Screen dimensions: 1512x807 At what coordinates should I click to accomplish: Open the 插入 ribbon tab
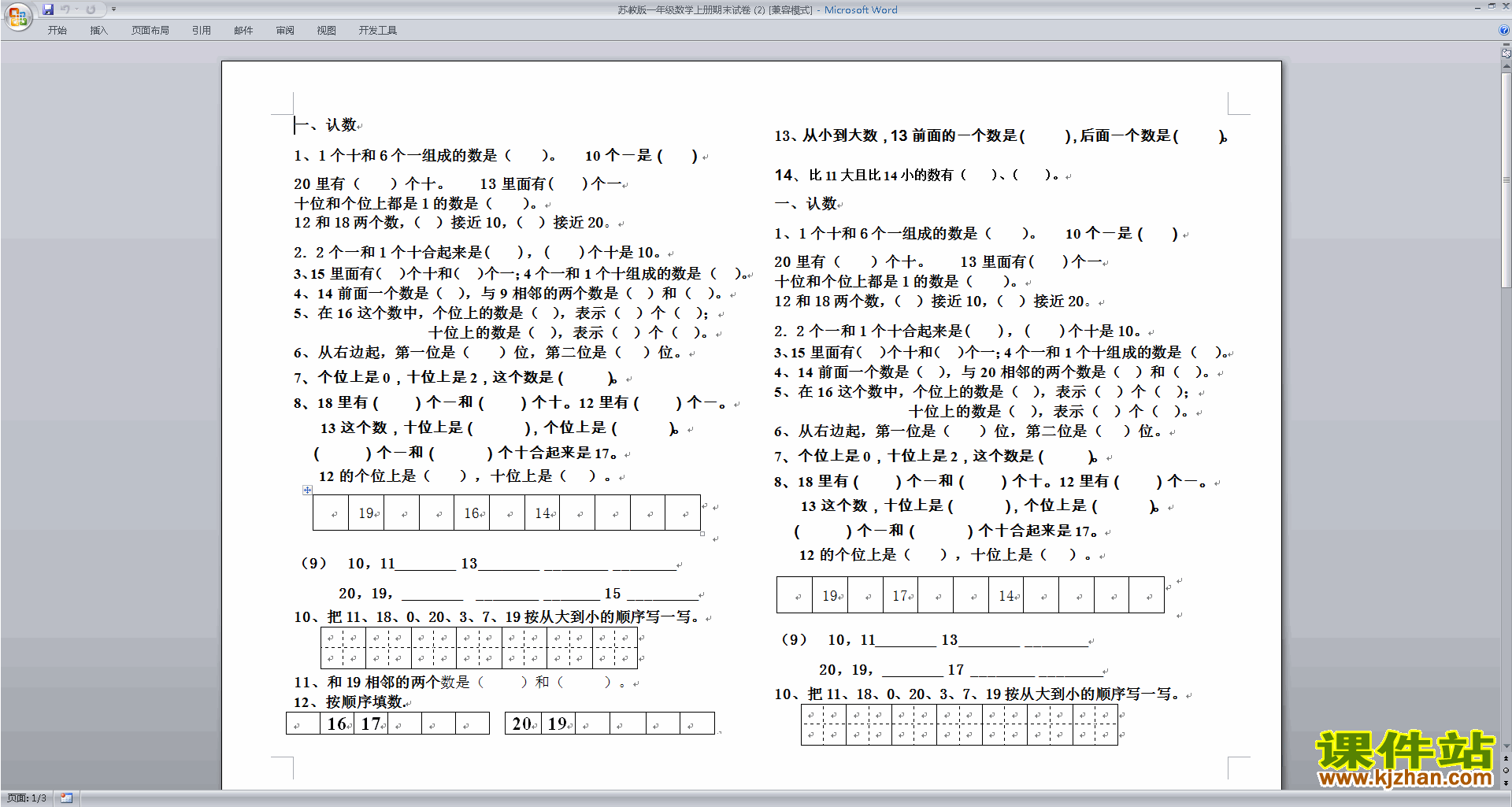[x=98, y=31]
